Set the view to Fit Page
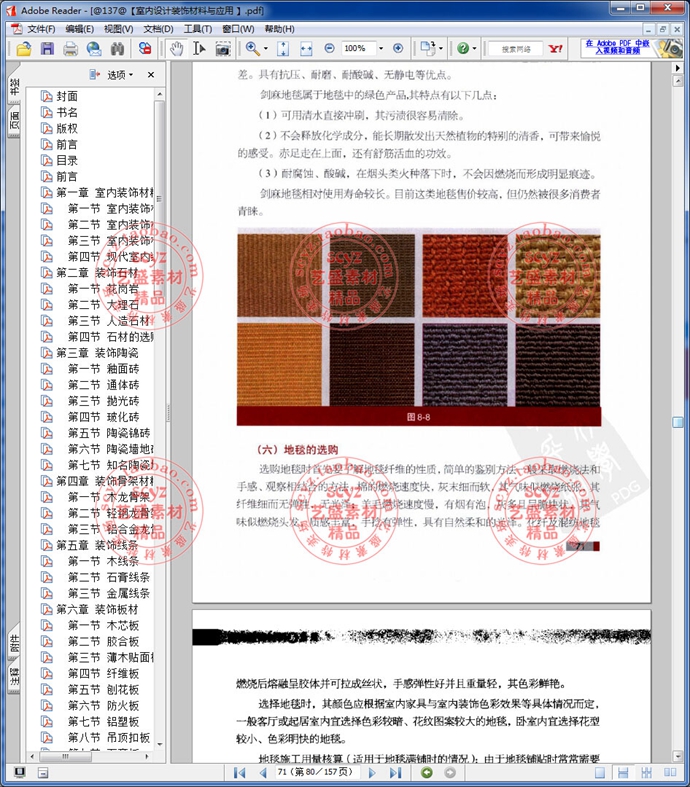Screen dimensions: 690x787 (x=283, y=49)
